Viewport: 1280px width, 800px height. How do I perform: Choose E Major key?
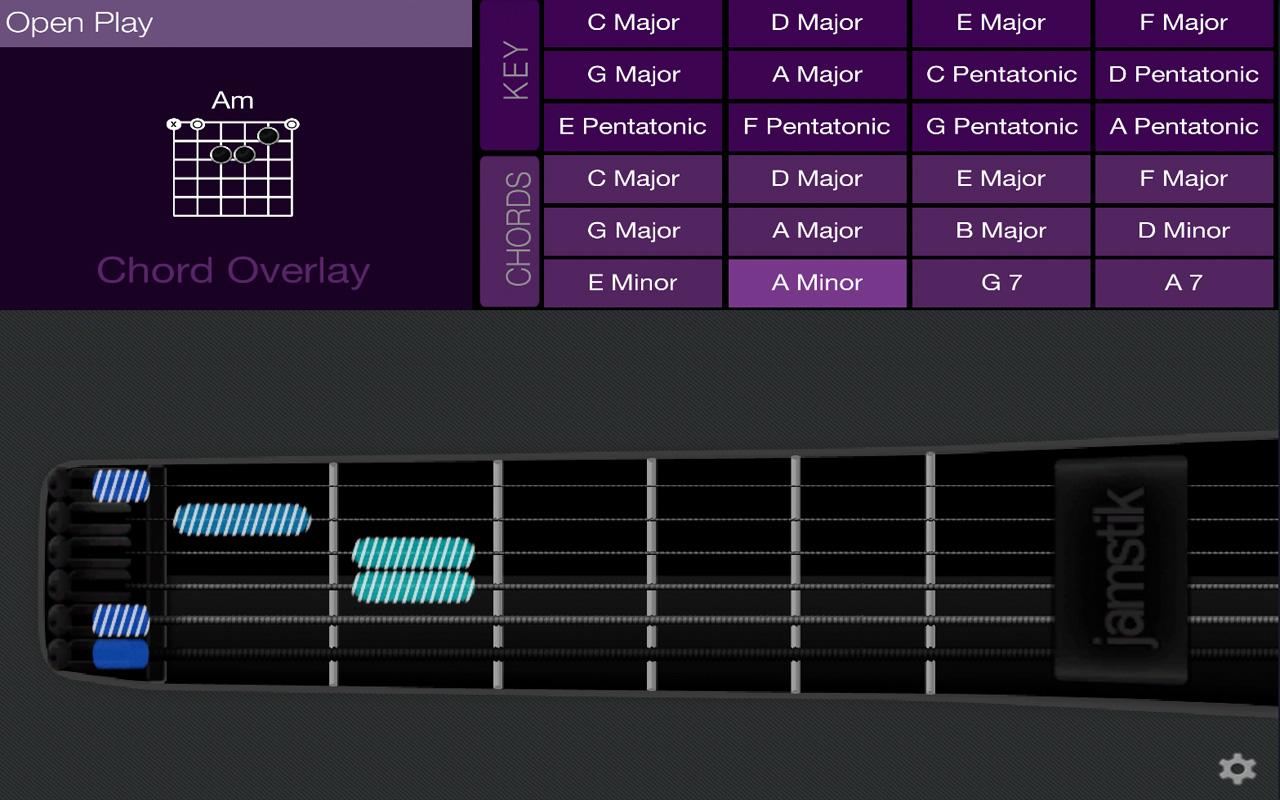pyautogui.click(x=1001, y=23)
